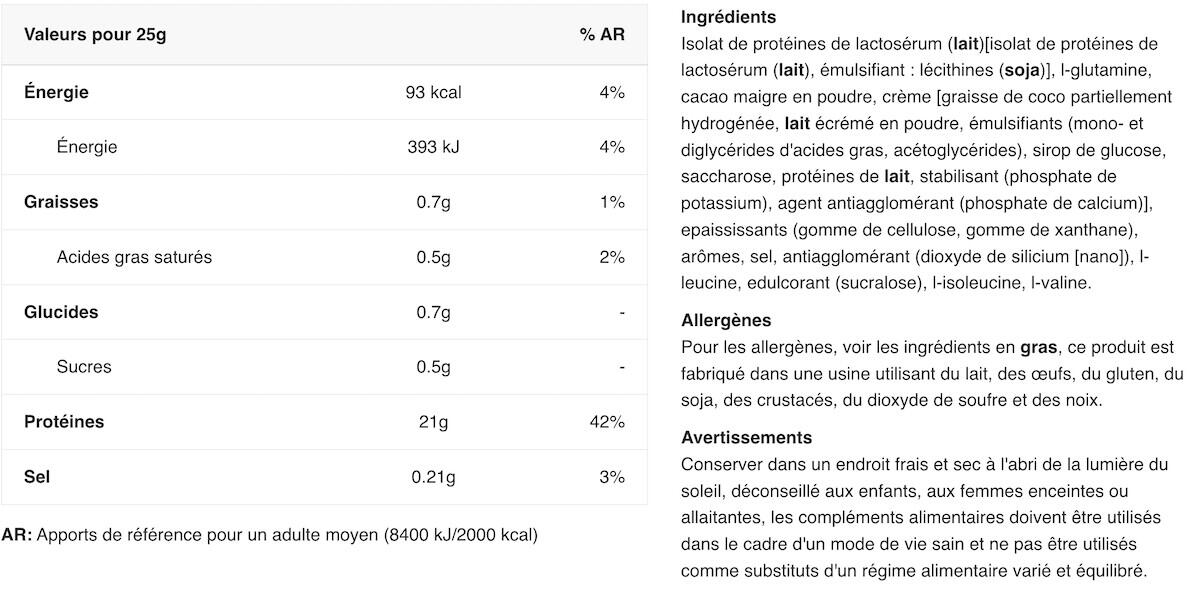This screenshot has width=1200, height=599.
Task: Click the '42%' protein percentage
Action: pos(607,422)
